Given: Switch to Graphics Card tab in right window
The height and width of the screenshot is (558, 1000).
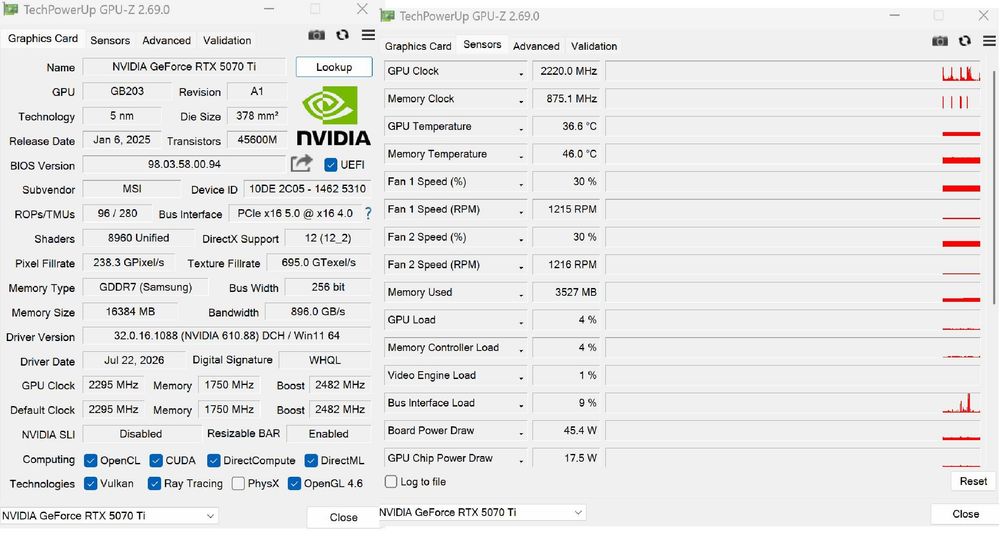Looking at the screenshot, I should pyautogui.click(x=418, y=46).
